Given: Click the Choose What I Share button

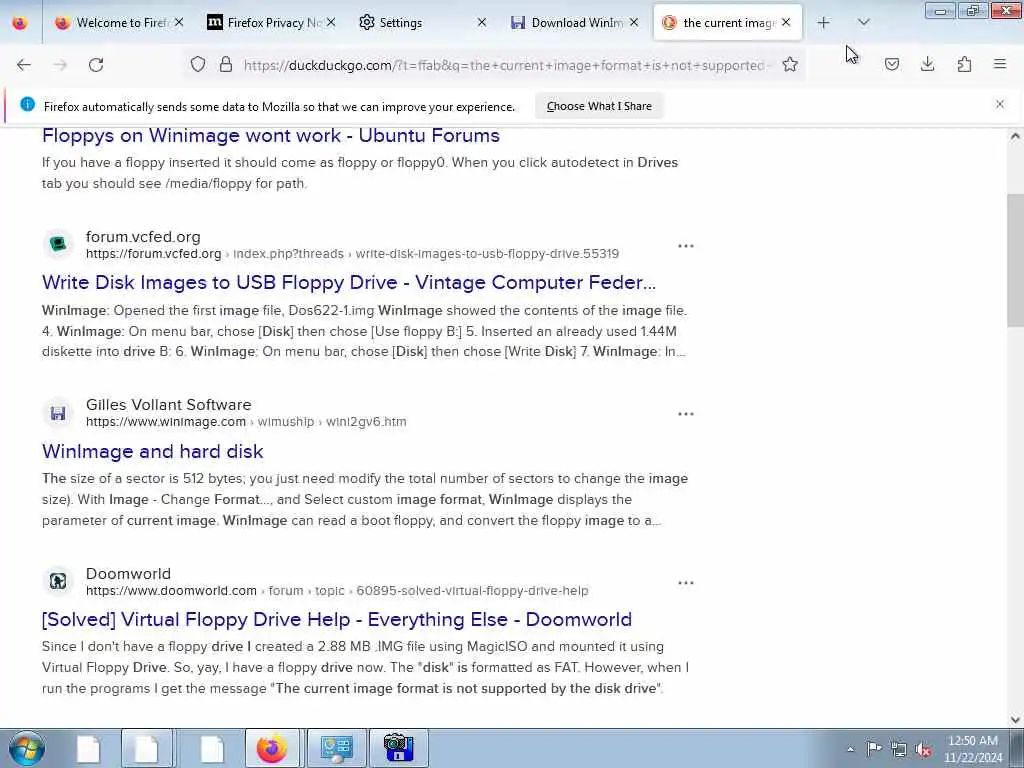Looking at the screenshot, I should (599, 106).
